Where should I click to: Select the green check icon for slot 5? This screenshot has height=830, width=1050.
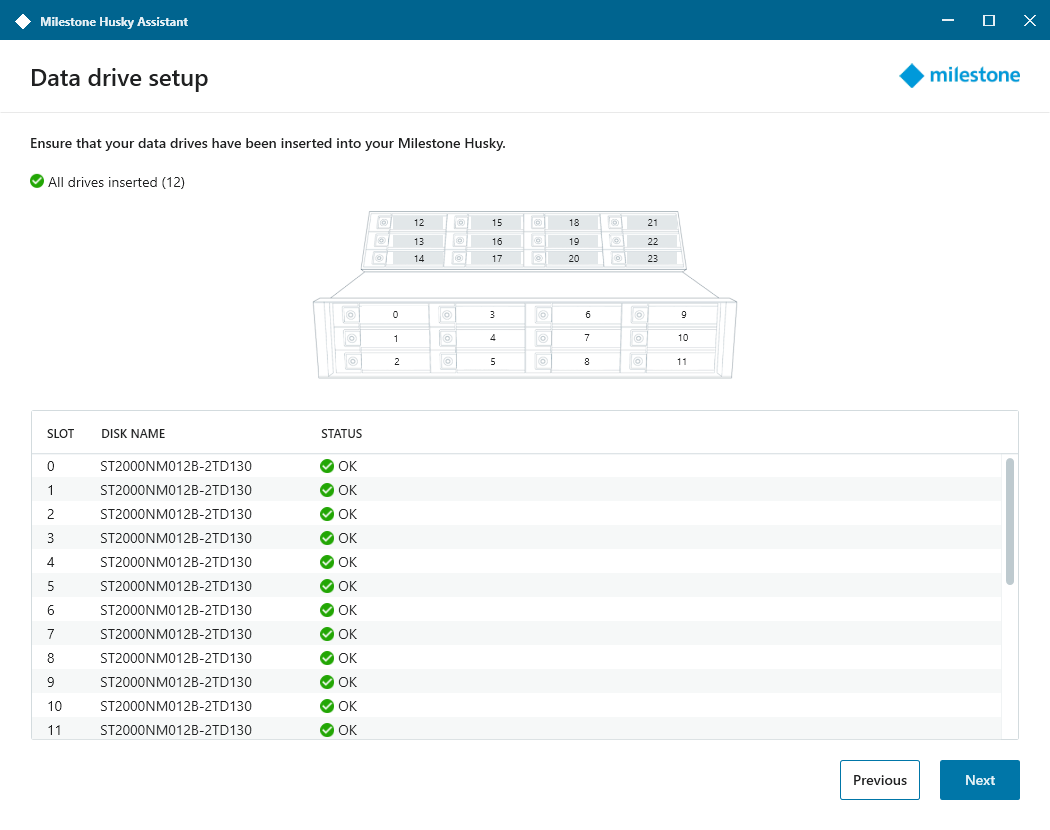click(x=327, y=586)
